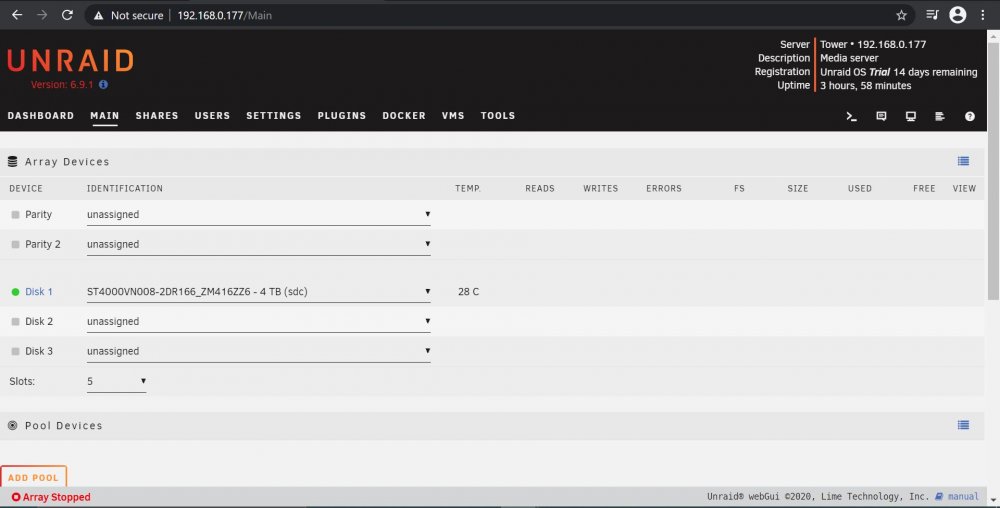Click the browser forward arrow
The height and width of the screenshot is (508, 1000).
click(x=42, y=15)
